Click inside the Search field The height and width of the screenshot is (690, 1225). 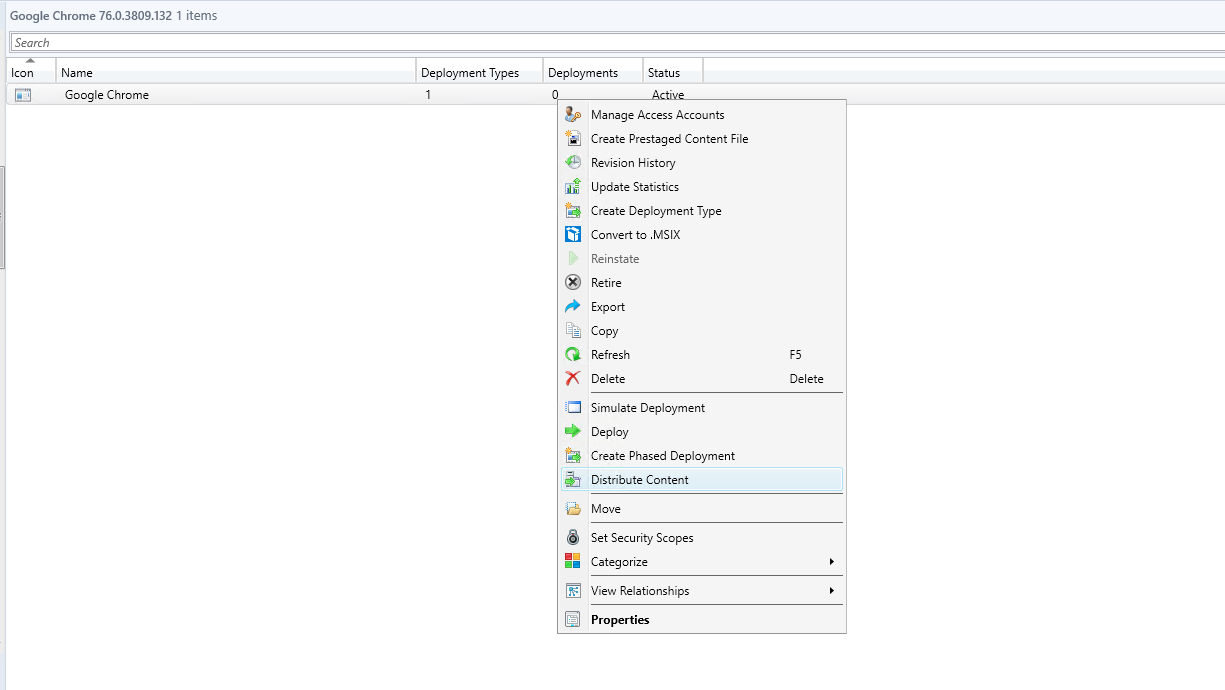pyautogui.click(x=617, y=43)
